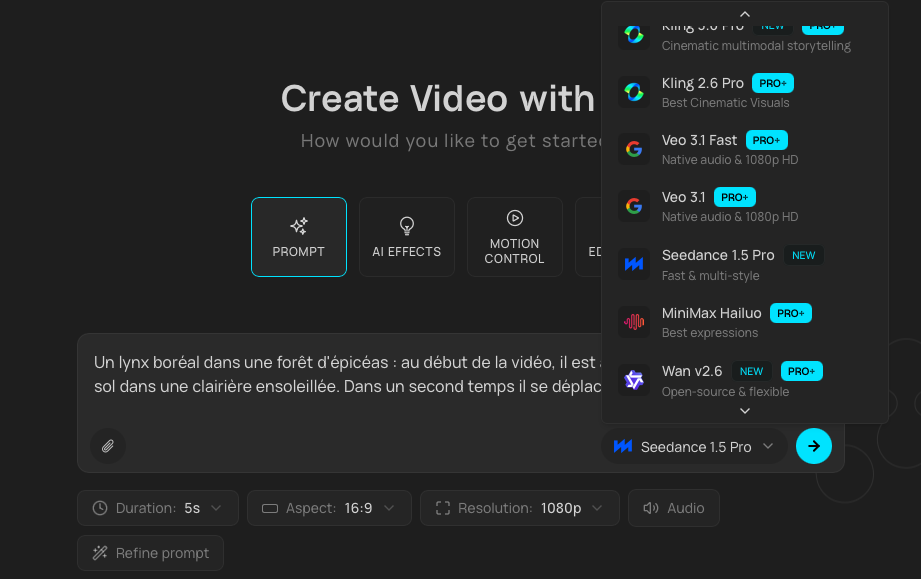Viewport: 921px width, 579px height.
Task: Expand the Resolution 1080p dropdown
Action: [519, 508]
